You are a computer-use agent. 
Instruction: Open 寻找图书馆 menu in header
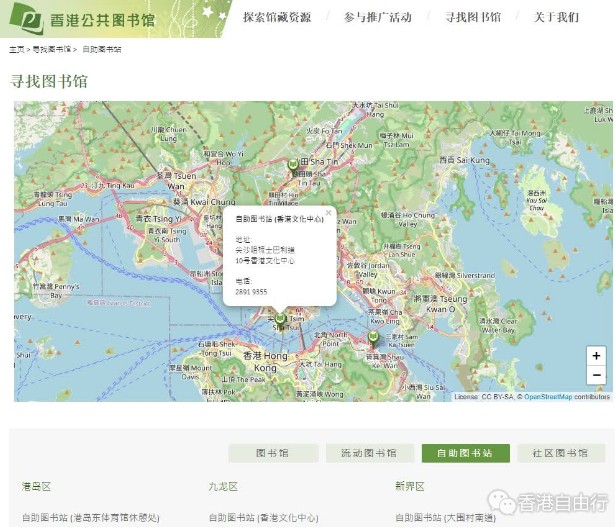473,17
